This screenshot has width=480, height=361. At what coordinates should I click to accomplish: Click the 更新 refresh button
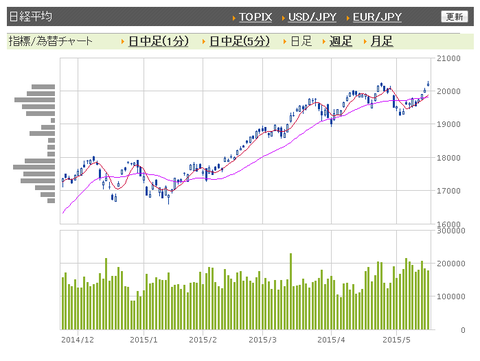454,17
